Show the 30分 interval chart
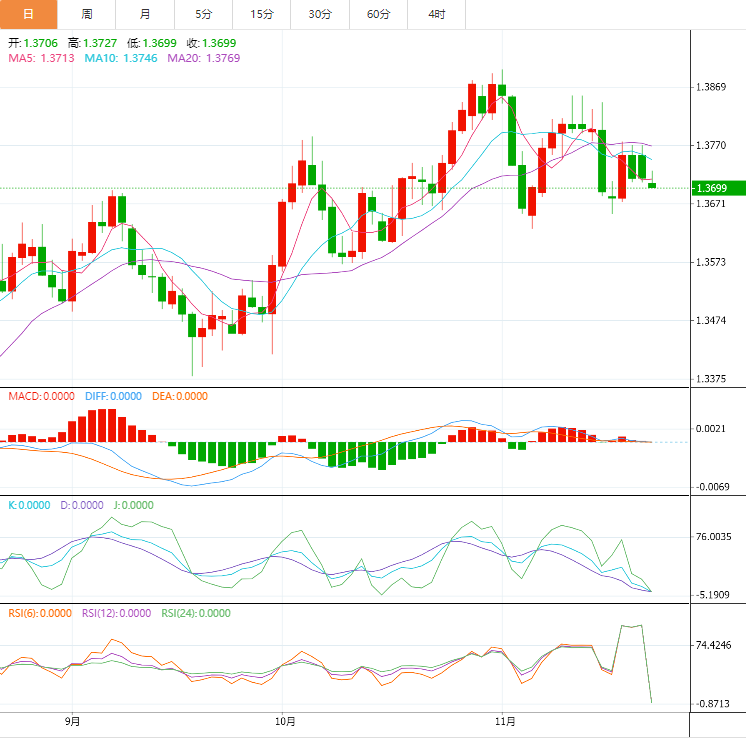The image size is (746, 739). 320,14
